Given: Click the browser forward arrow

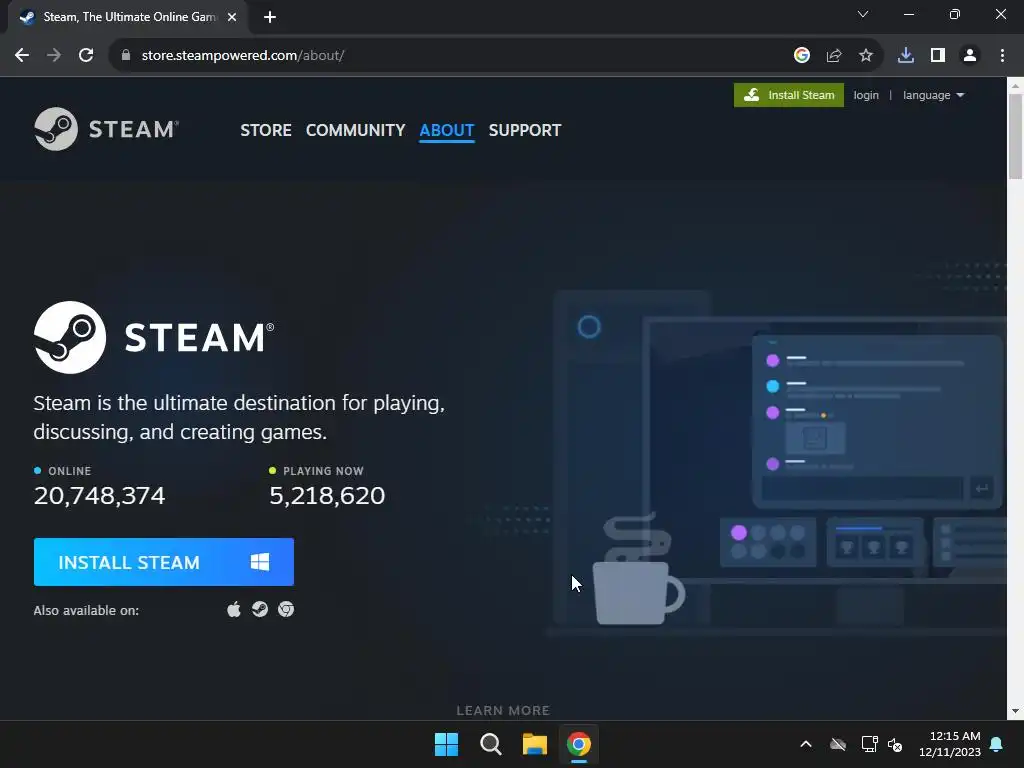Looking at the screenshot, I should point(54,56).
